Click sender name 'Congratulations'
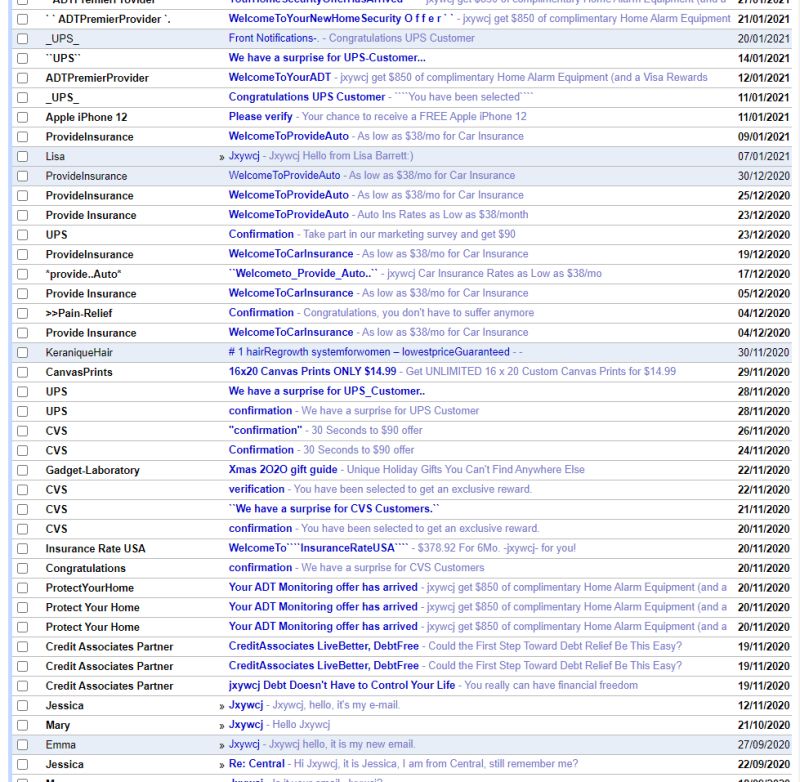This screenshot has height=782, width=800. (85, 568)
